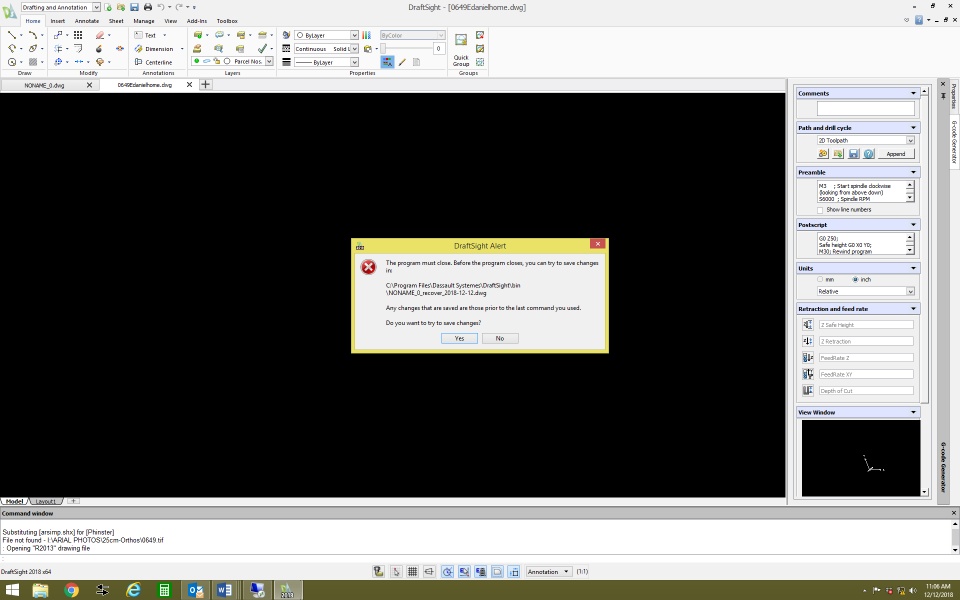The width and height of the screenshot is (960, 600).
Task: Enable Show line numbers checkbox
Action: 820,210
